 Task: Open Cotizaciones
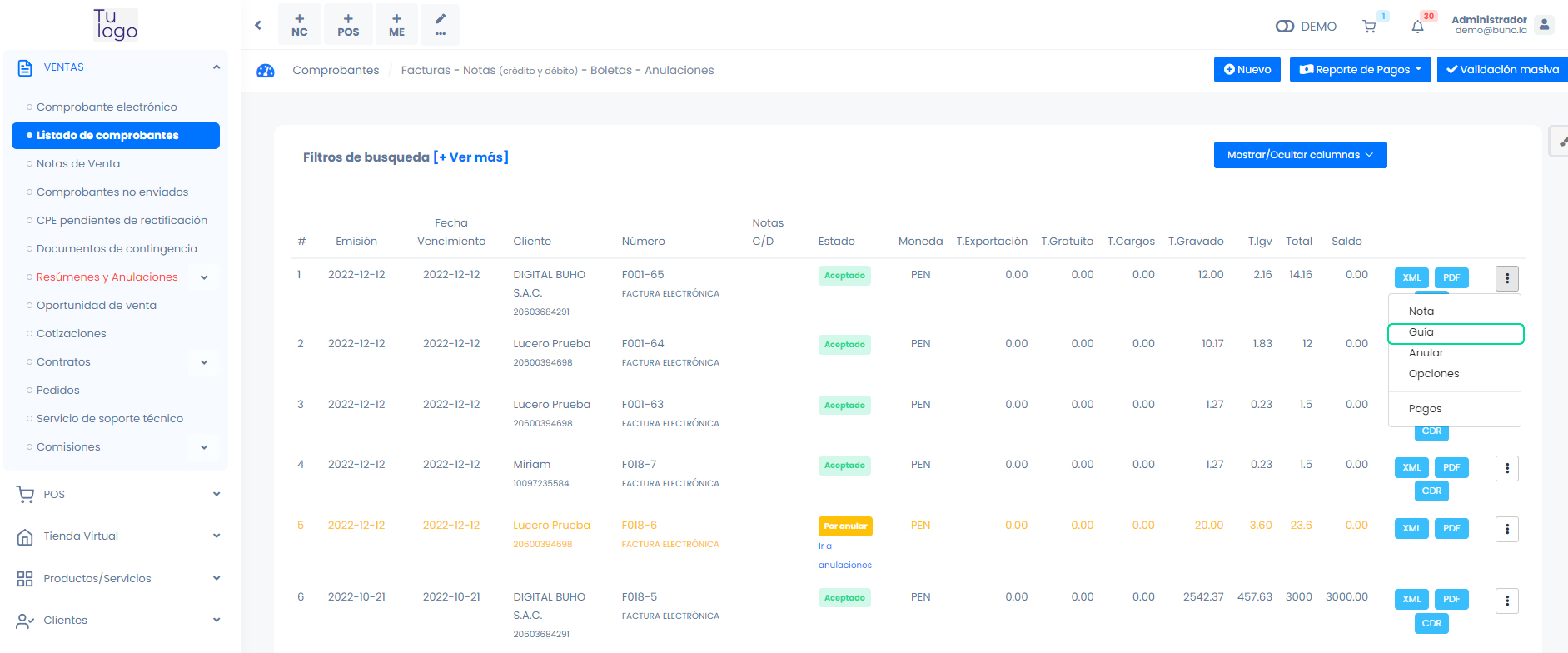(72, 333)
